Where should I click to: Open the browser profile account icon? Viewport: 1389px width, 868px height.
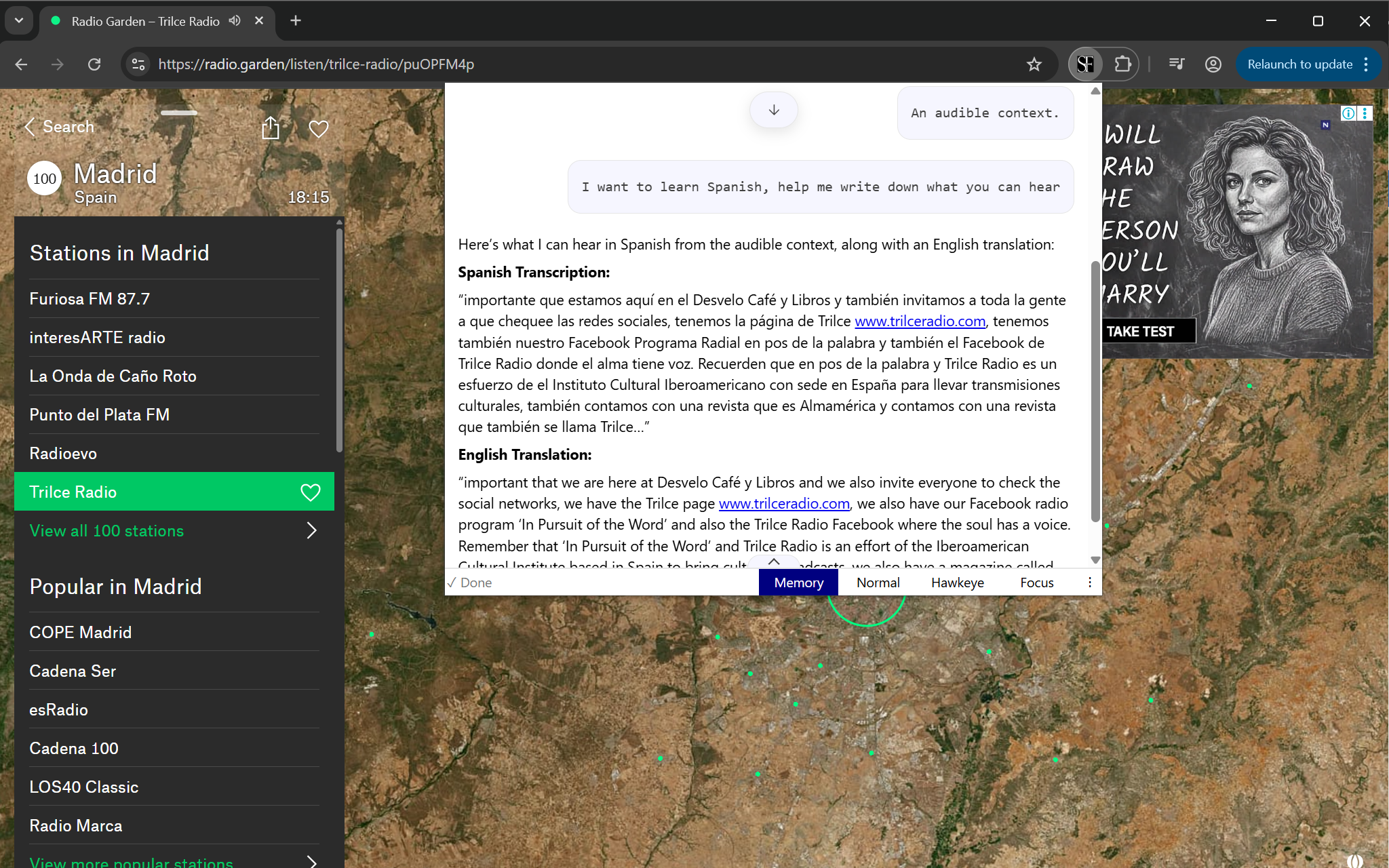tap(1213, 64)
